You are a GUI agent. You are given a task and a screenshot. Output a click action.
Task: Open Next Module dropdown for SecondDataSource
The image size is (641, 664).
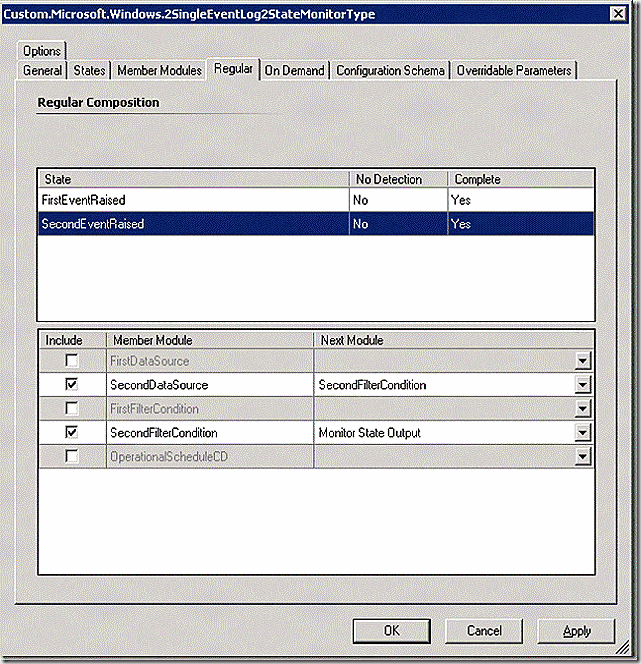[x=583, y=385]
